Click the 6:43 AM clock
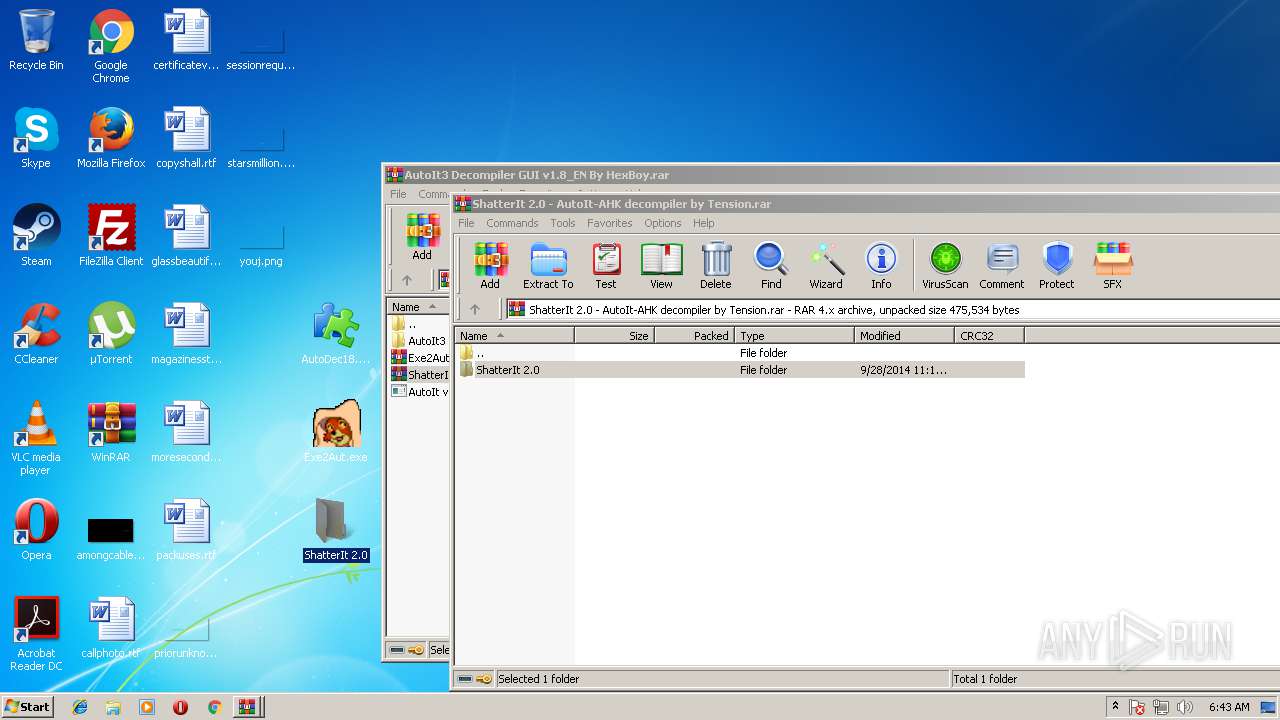The width and height of the screenshot is (1280, 720). [1229, 707]
